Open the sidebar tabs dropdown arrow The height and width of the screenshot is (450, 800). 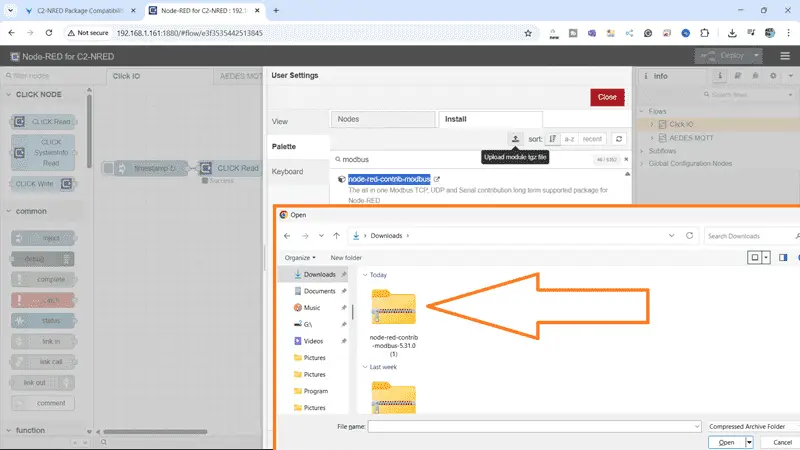pyautogui.click(x=791, y=76)
